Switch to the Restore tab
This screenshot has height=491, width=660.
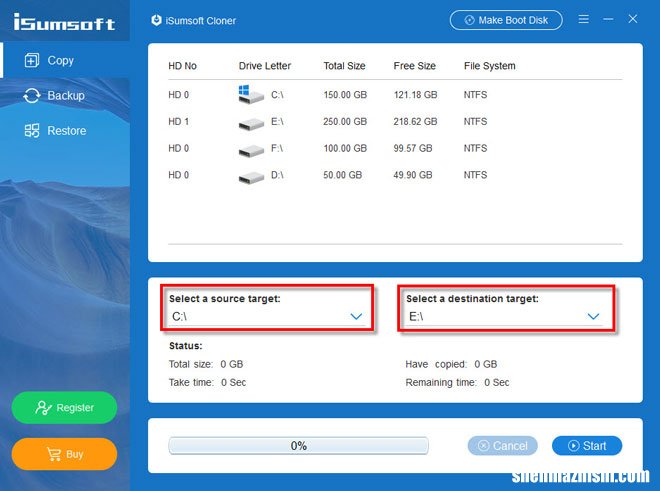(x=66, y=131)
